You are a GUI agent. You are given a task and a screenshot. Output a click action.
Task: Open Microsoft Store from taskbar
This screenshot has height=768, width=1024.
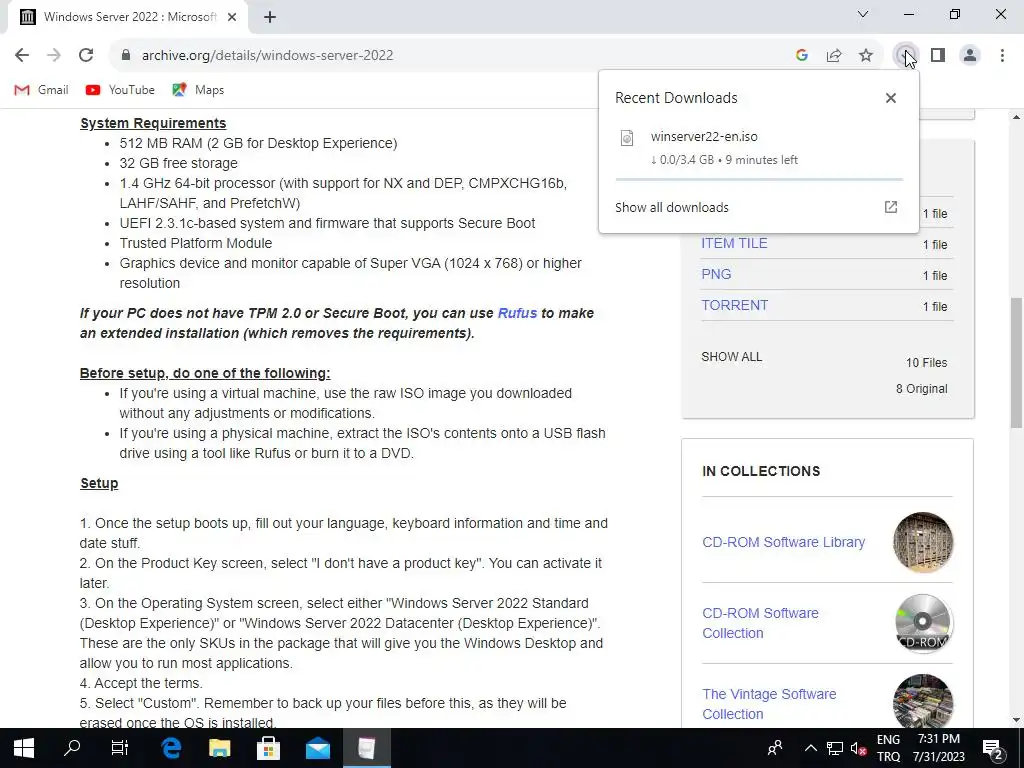pos(268,748)
